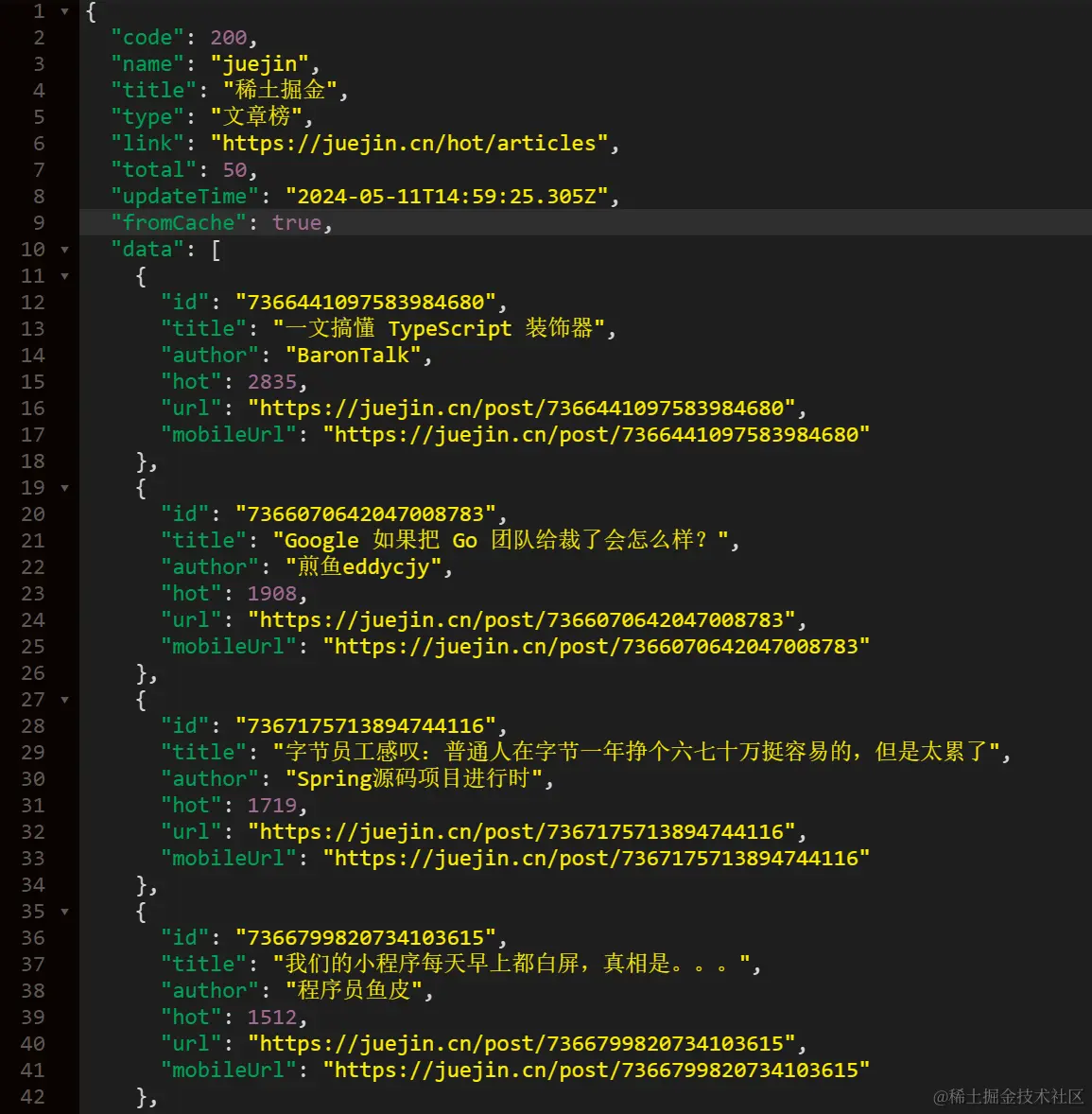Open mobileUrl ending 7367175713894744116 on line 33

596,859
